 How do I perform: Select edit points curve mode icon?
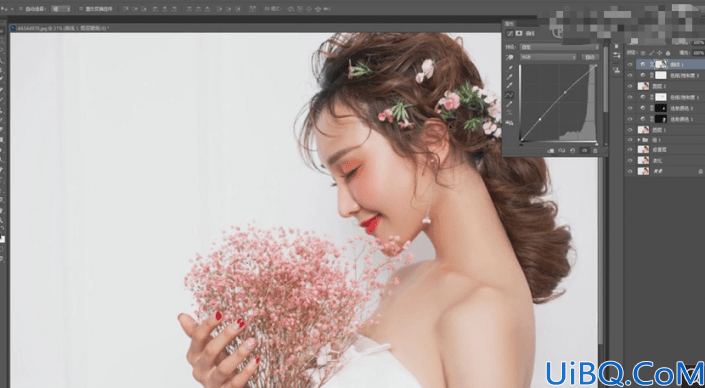coord(509,95)
